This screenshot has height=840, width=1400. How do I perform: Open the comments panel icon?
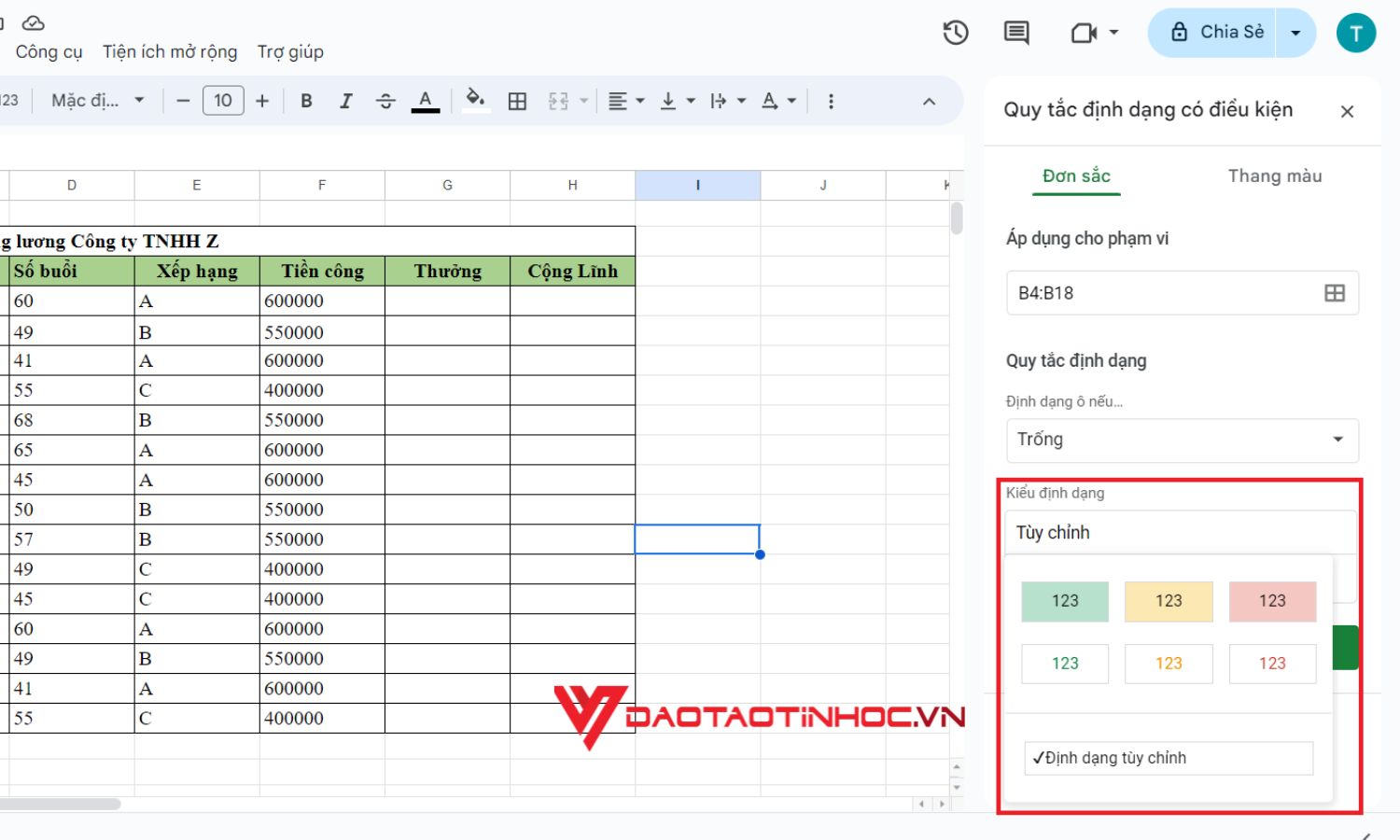click(x=1016, y=33)
